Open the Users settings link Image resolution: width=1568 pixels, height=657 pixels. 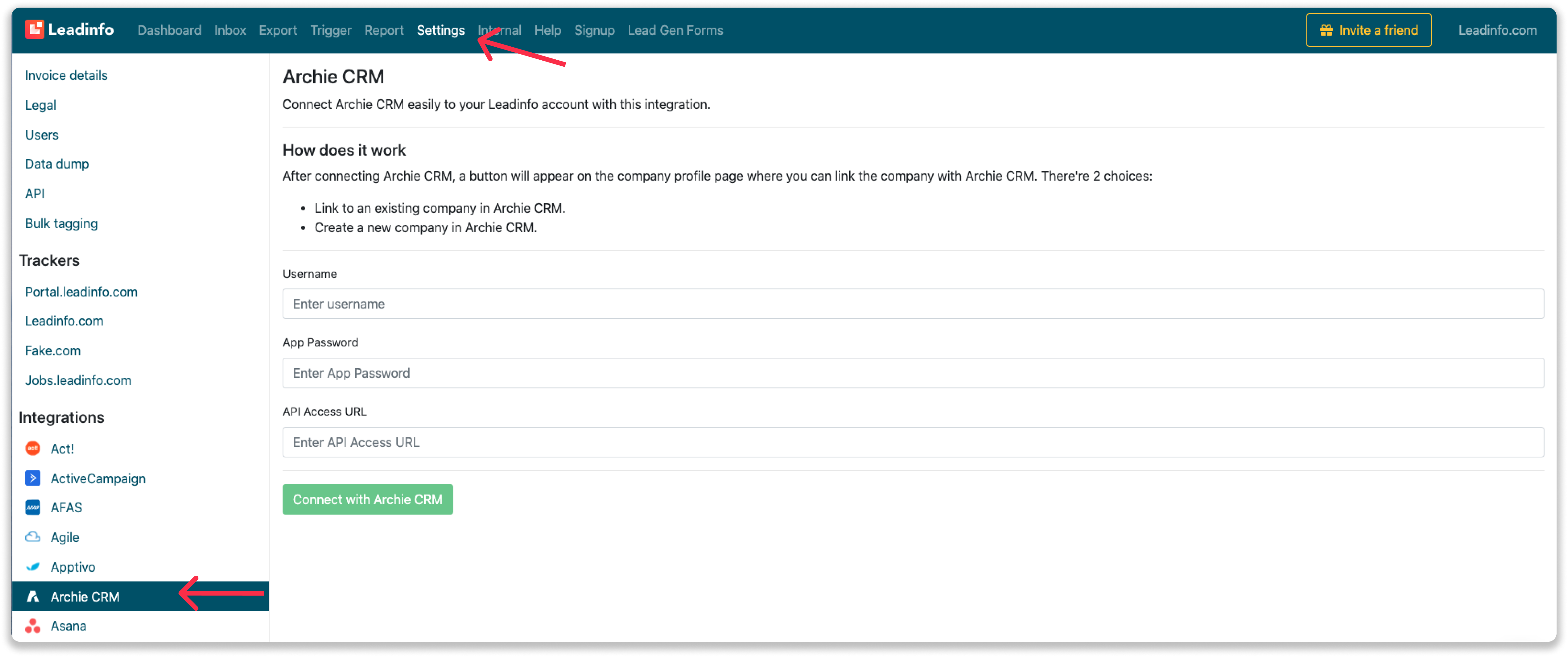[x=41, y=135]
